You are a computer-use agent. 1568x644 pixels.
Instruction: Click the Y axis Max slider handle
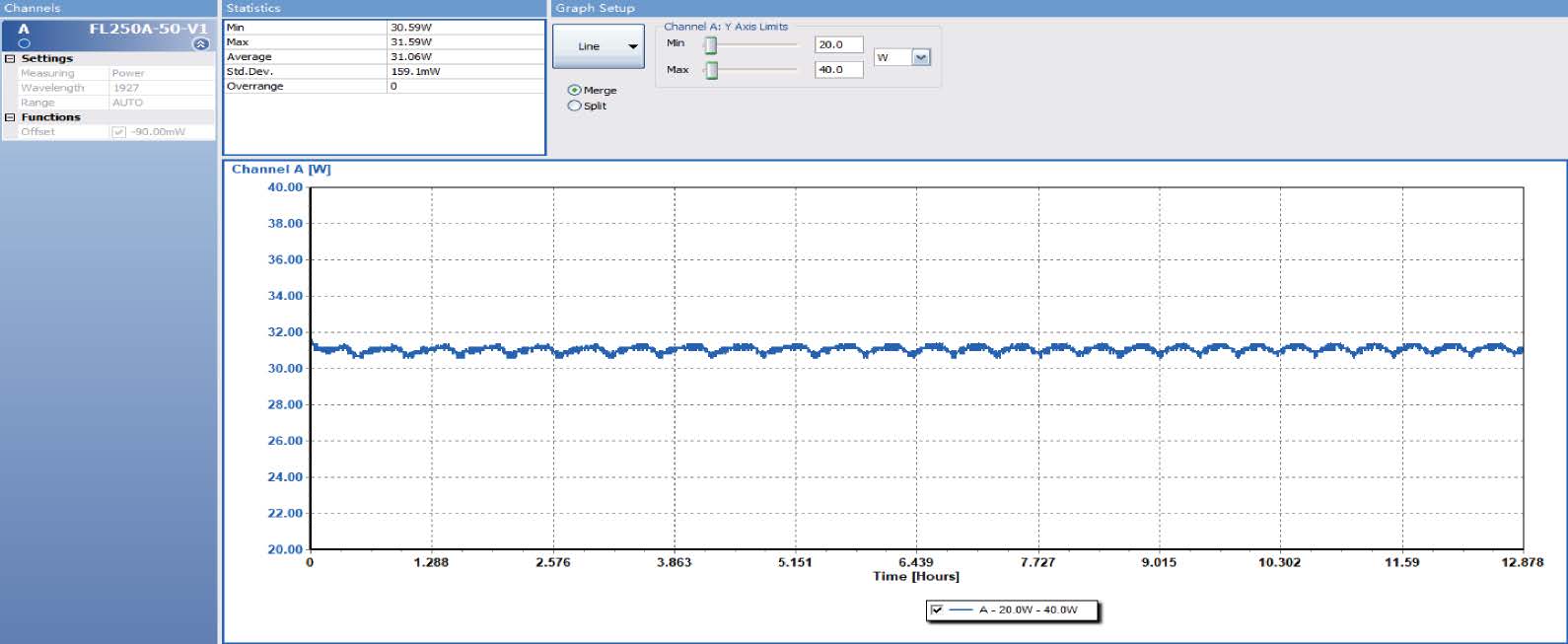click(x=711, y=70)
